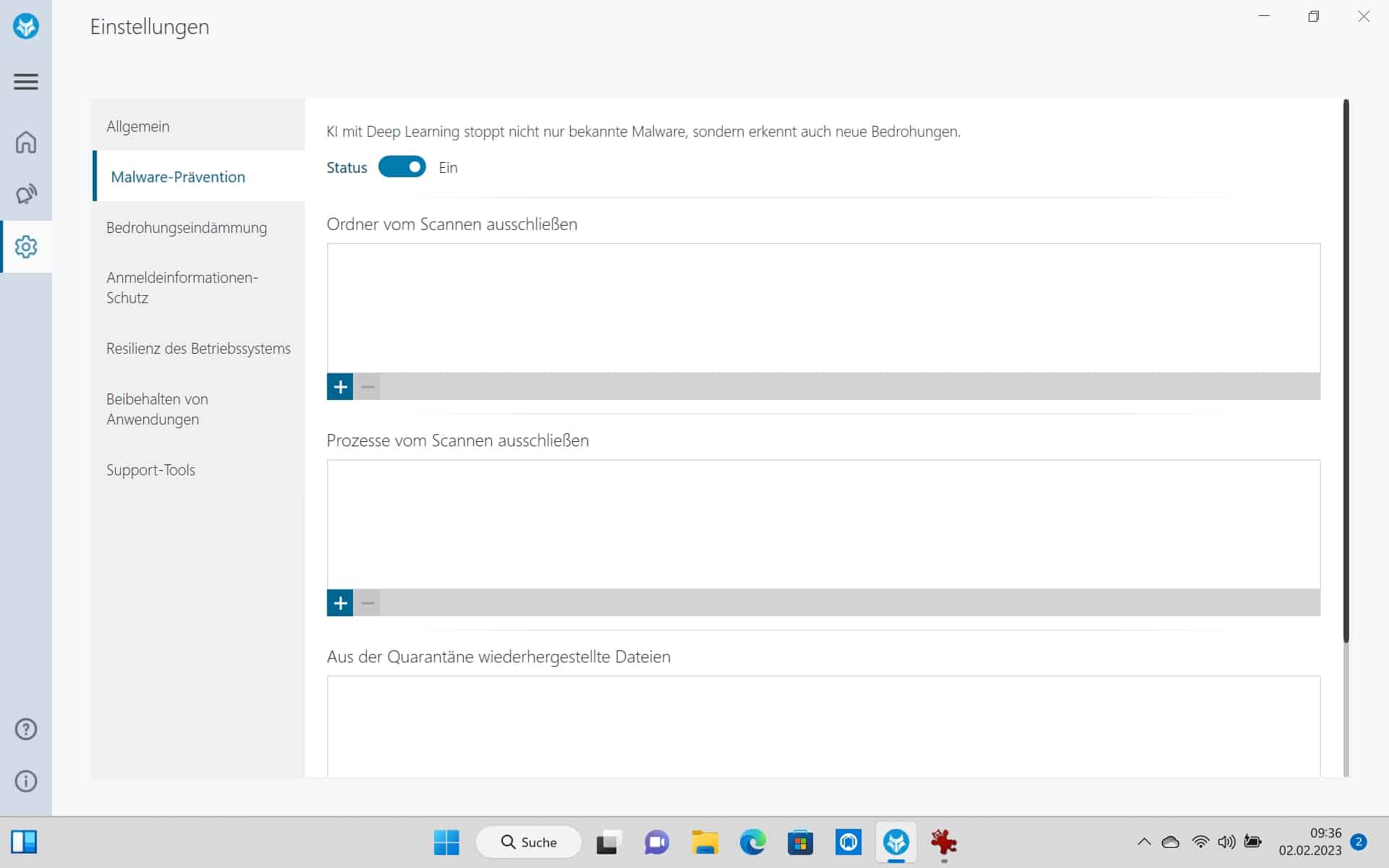
Task: Open Anmeldeinformationen-Schutz settings tab
Action: pos(182,288)
